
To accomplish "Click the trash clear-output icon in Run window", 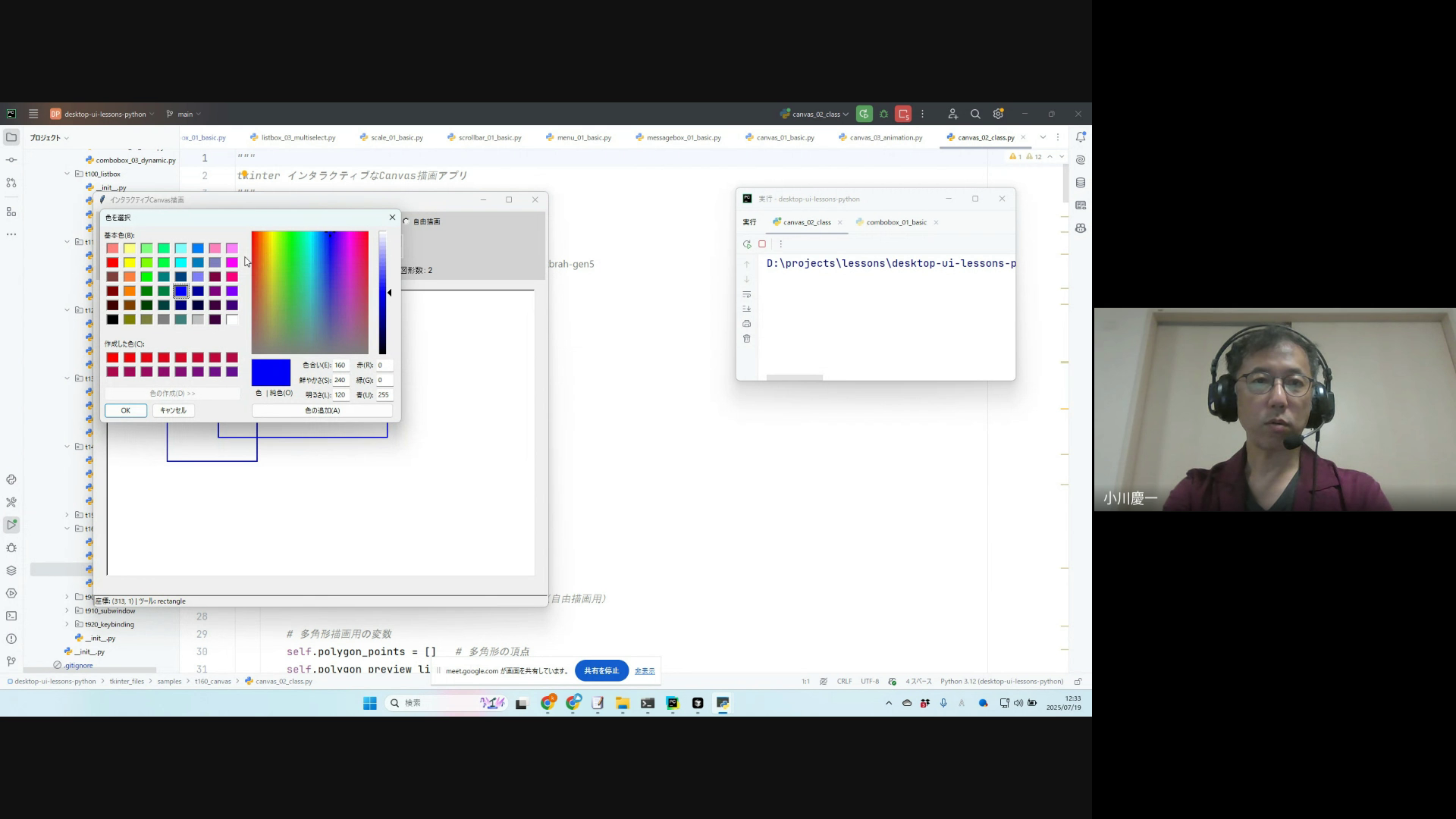I will pyautogui.click(x=747, y=339).
